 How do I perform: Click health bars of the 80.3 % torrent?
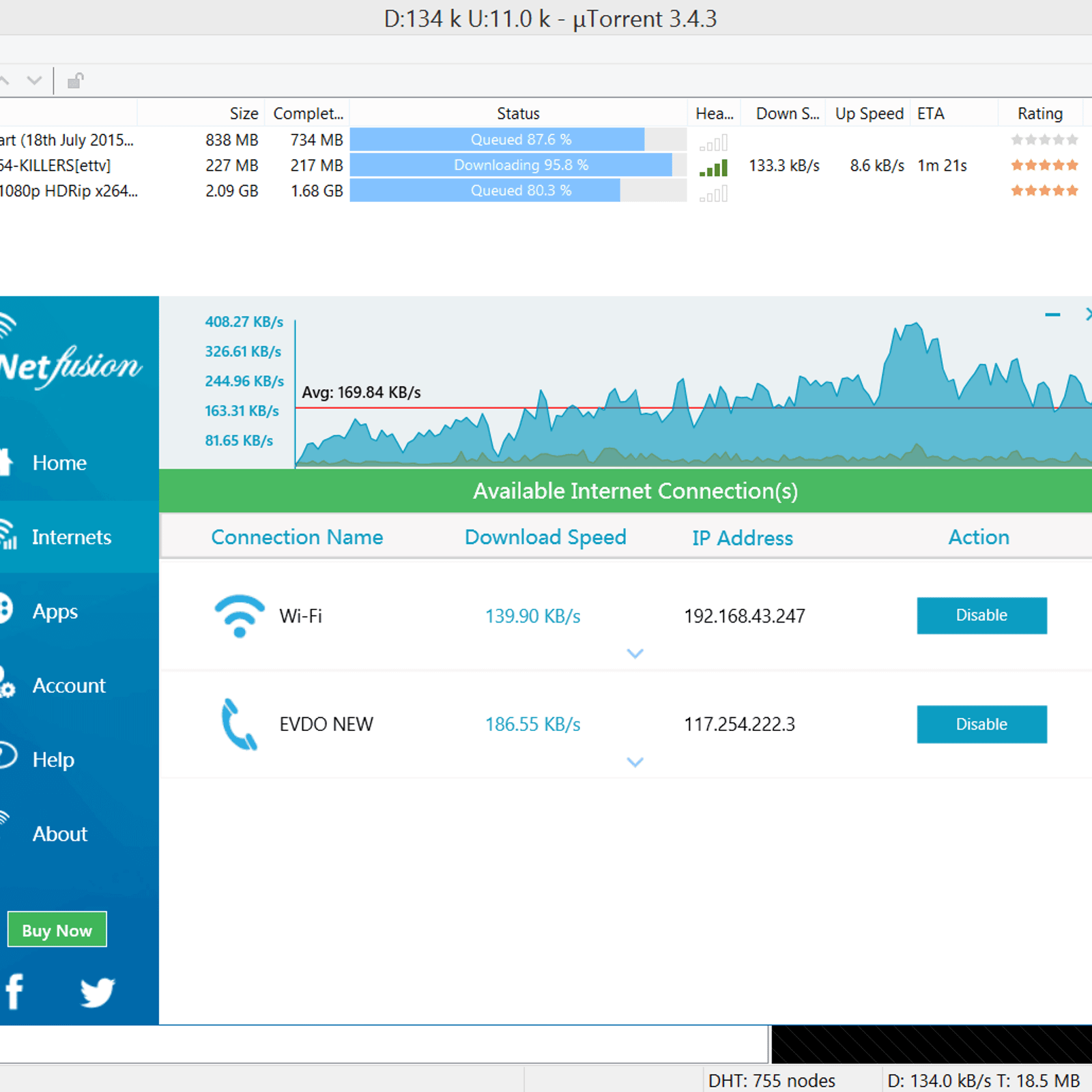coord(713,194)
